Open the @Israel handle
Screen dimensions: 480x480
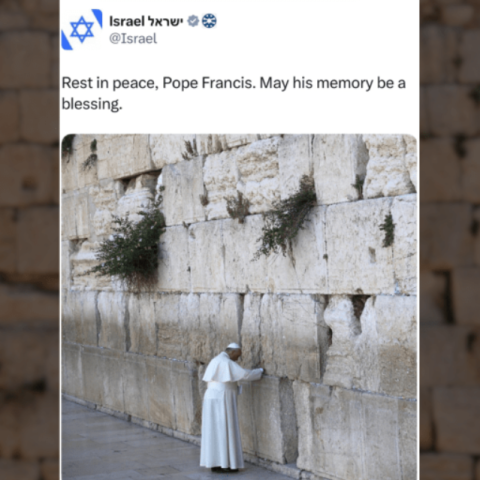[133, 39]
